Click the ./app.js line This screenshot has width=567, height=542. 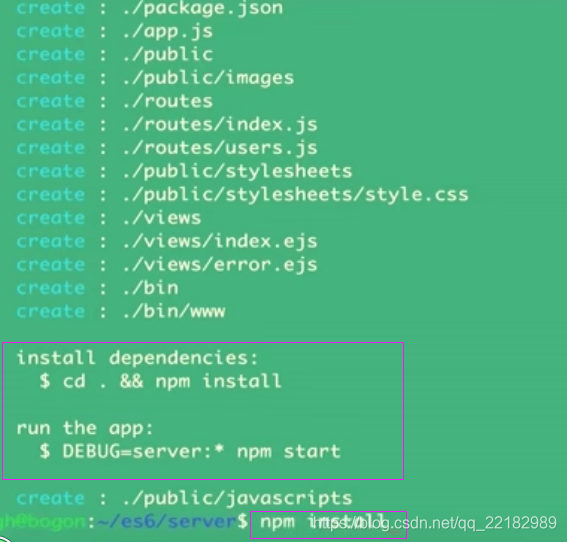[167, 31]
